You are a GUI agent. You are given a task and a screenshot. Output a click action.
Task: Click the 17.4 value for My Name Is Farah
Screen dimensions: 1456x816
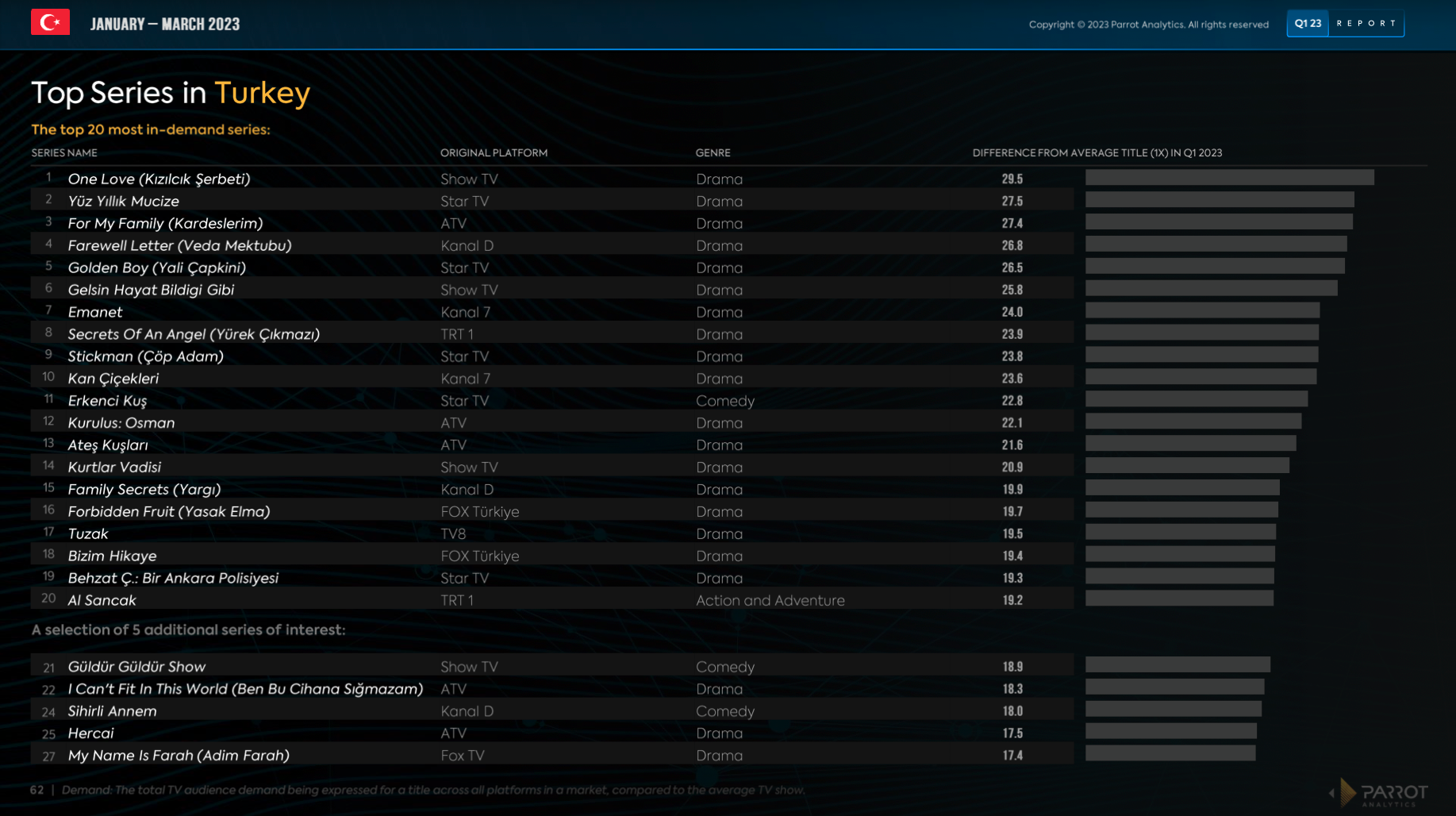pos(1012,756)
